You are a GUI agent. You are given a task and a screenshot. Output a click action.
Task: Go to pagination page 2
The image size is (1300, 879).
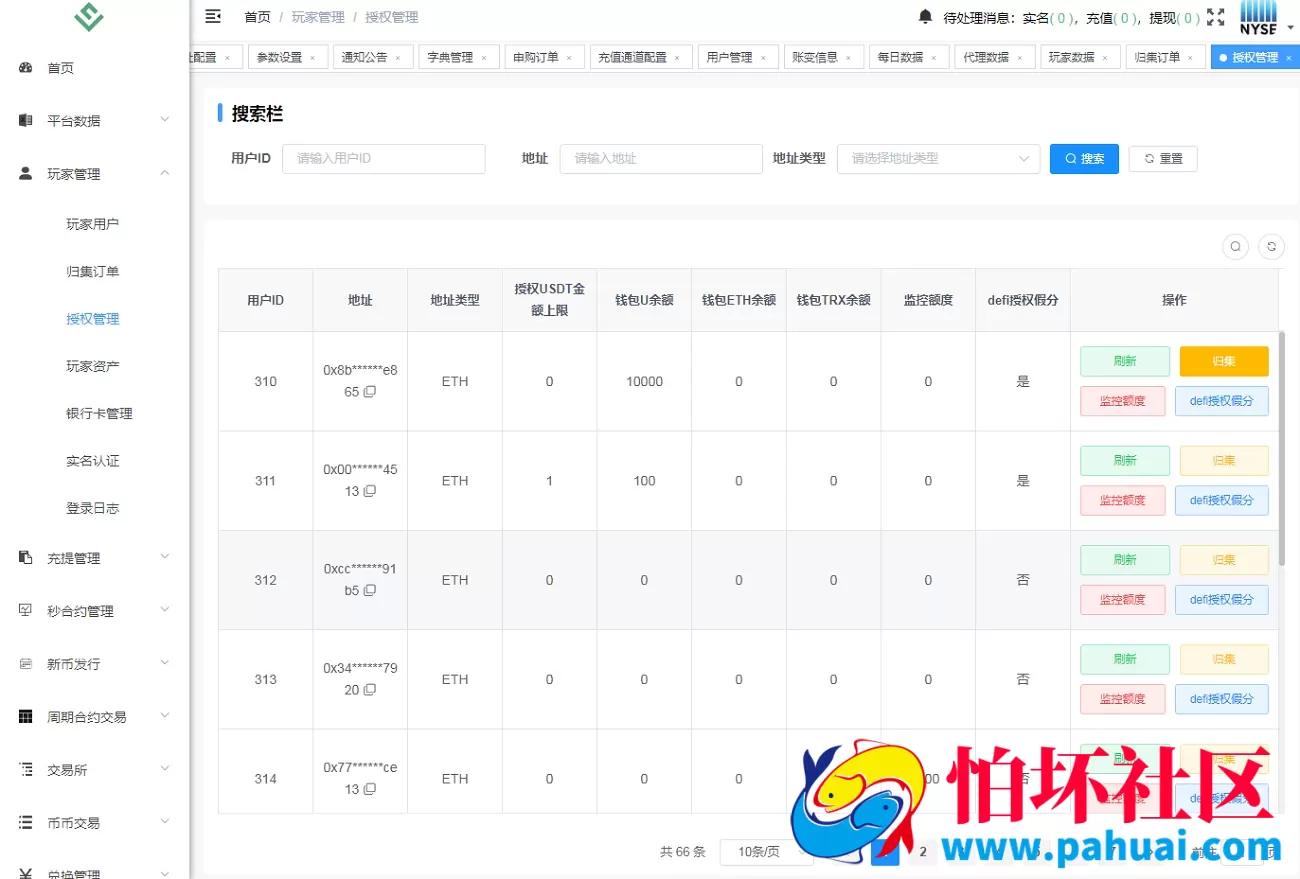[923, 852]
